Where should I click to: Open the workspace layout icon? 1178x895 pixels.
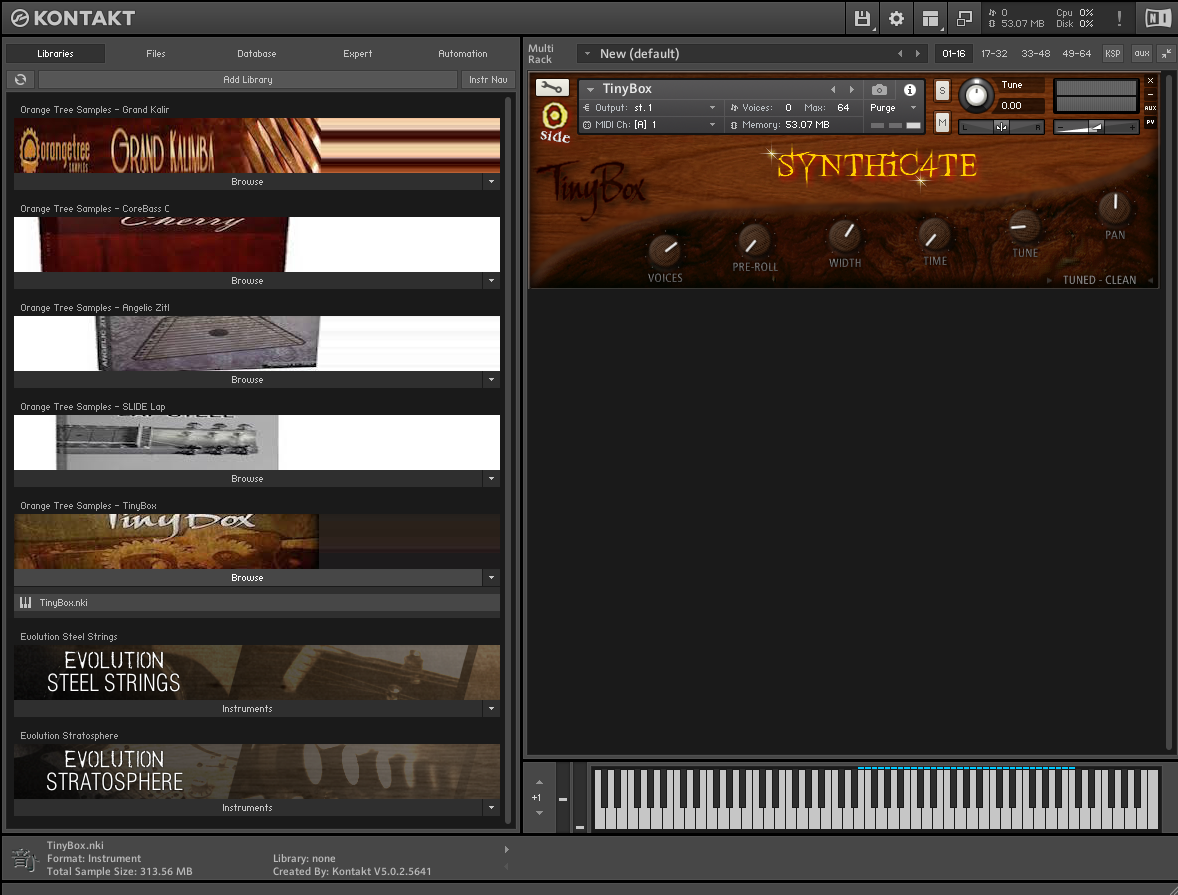[x=930, y=18]
